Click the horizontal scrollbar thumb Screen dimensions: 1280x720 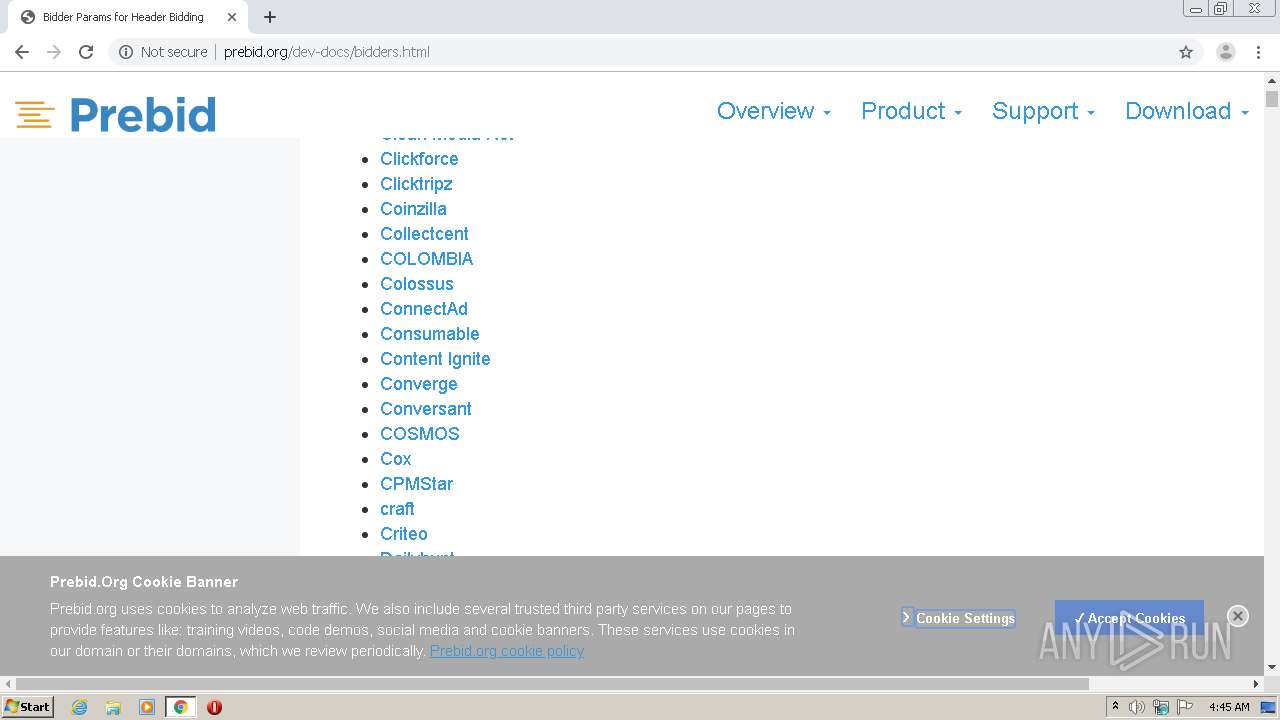click(x=552, y=684)
